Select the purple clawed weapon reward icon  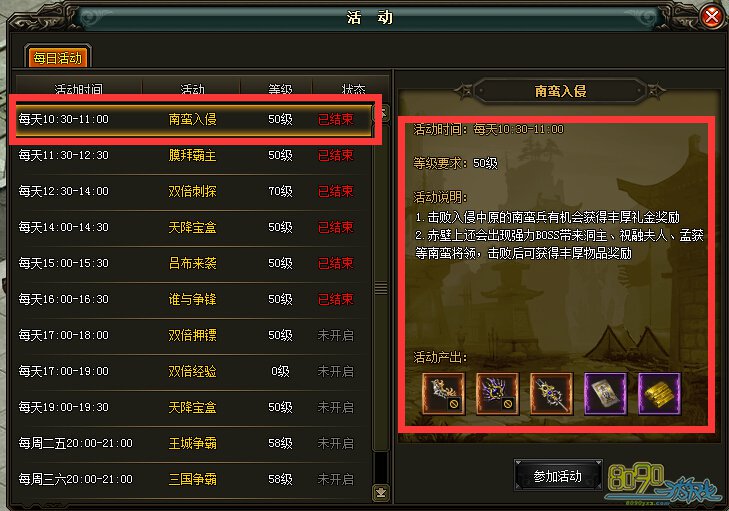[497, 393]
